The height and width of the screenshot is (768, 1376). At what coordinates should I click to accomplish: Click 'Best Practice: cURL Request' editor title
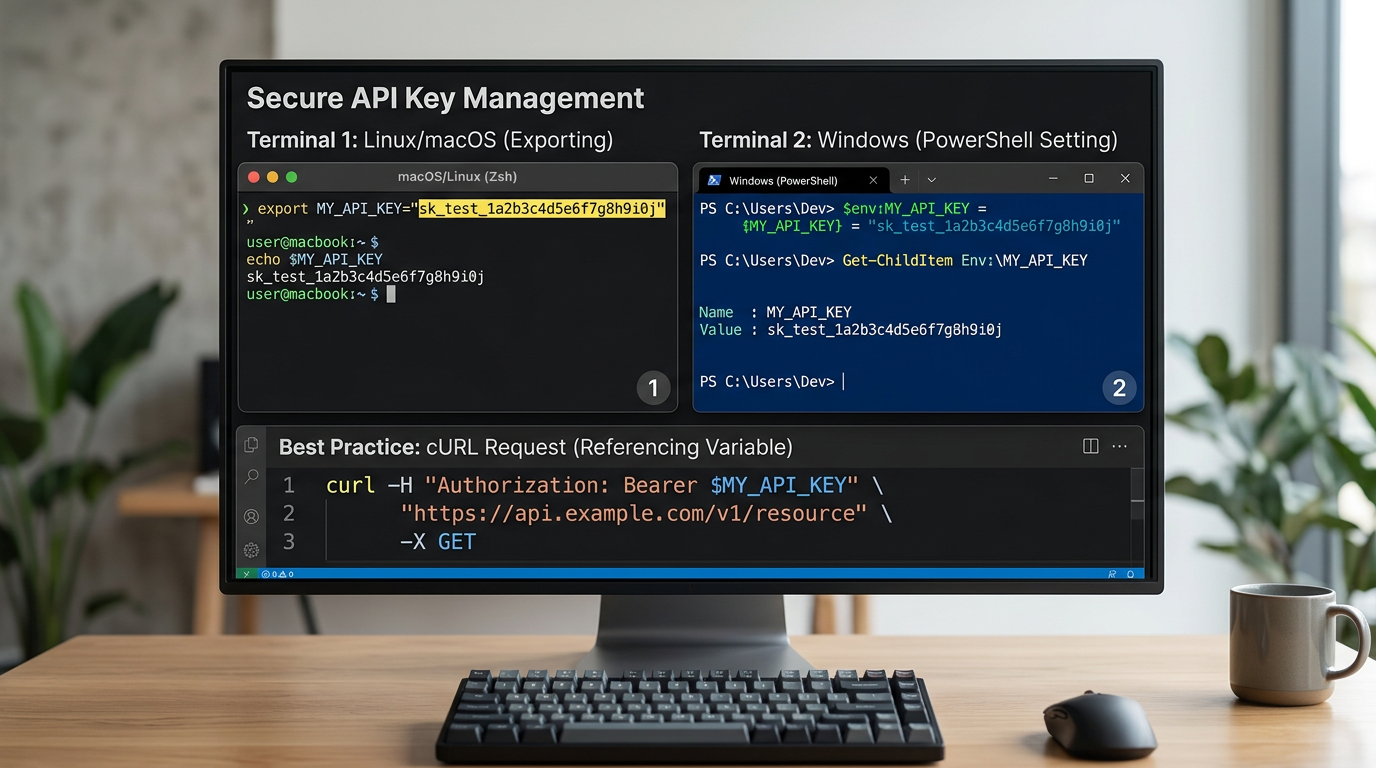[535, 446]
